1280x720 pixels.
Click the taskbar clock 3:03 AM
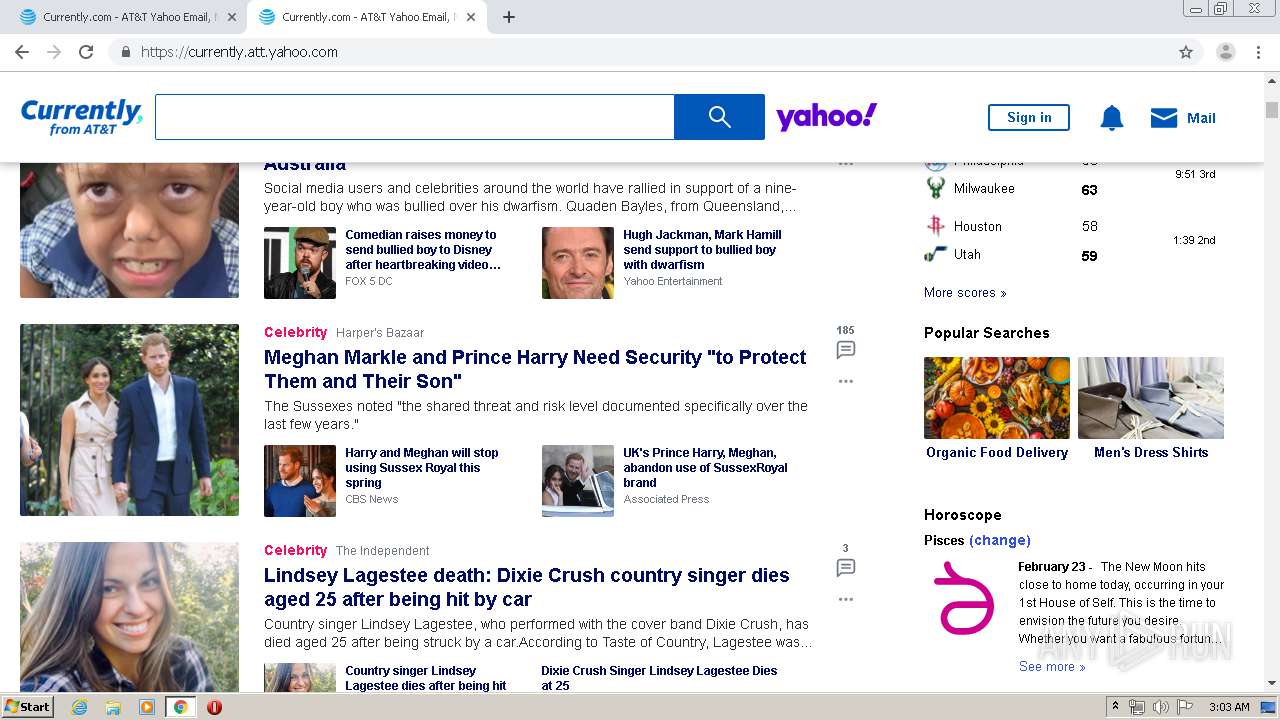tap(1229, 707)
